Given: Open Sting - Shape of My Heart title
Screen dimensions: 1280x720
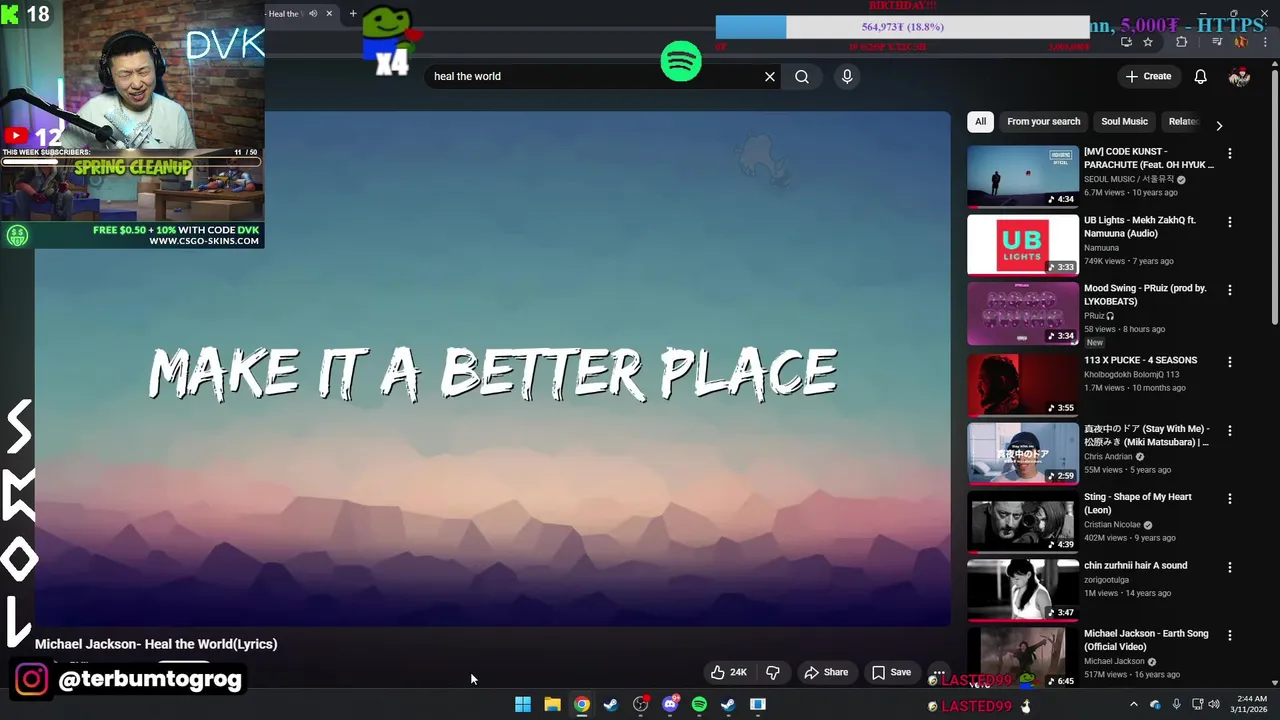Looking at the screenshot, I should click(1138, 503).
